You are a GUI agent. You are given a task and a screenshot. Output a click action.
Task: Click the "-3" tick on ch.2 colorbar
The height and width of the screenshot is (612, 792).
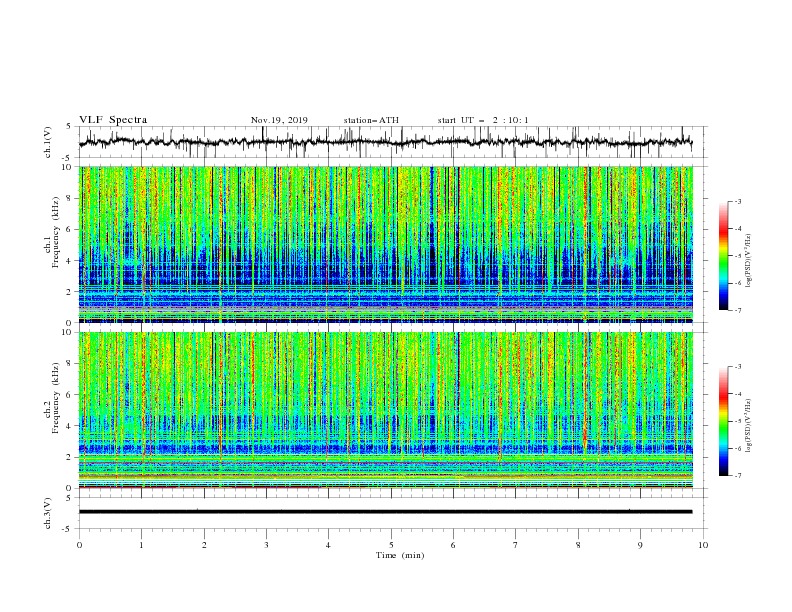tap(738, 367)
